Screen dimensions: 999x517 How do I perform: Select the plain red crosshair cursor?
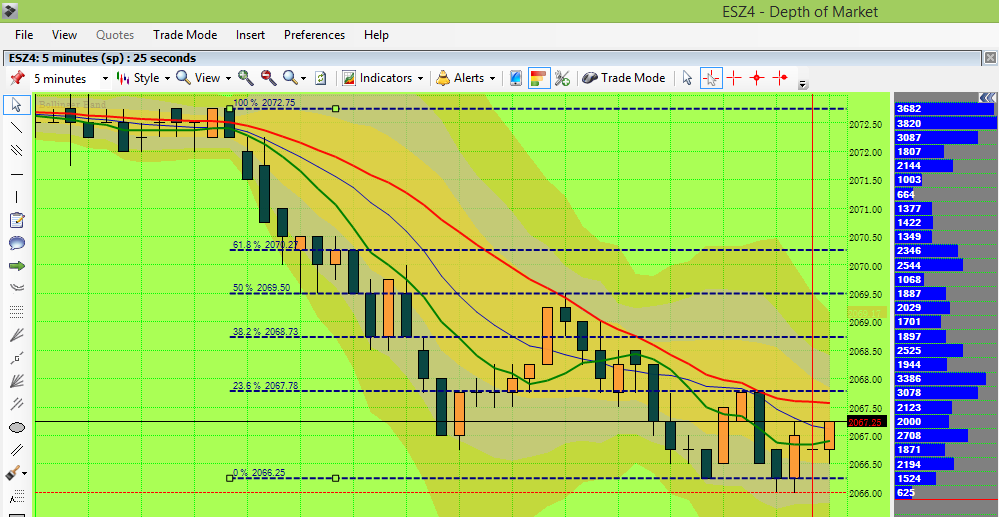coord(735,78)
